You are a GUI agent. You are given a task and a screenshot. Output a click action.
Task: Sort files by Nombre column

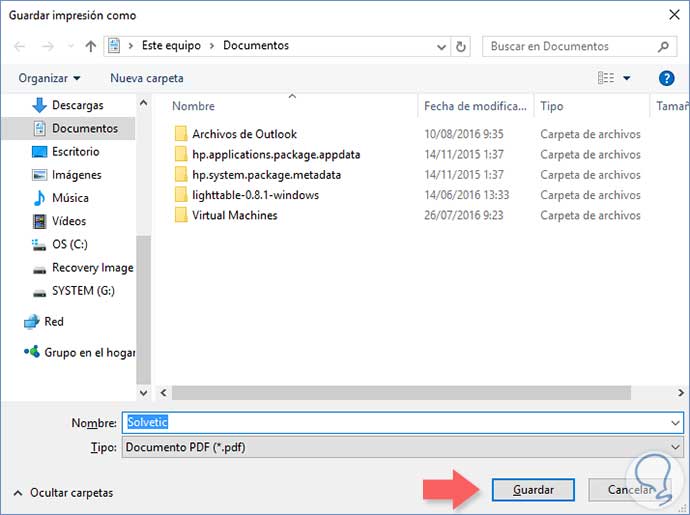(193, 106)
